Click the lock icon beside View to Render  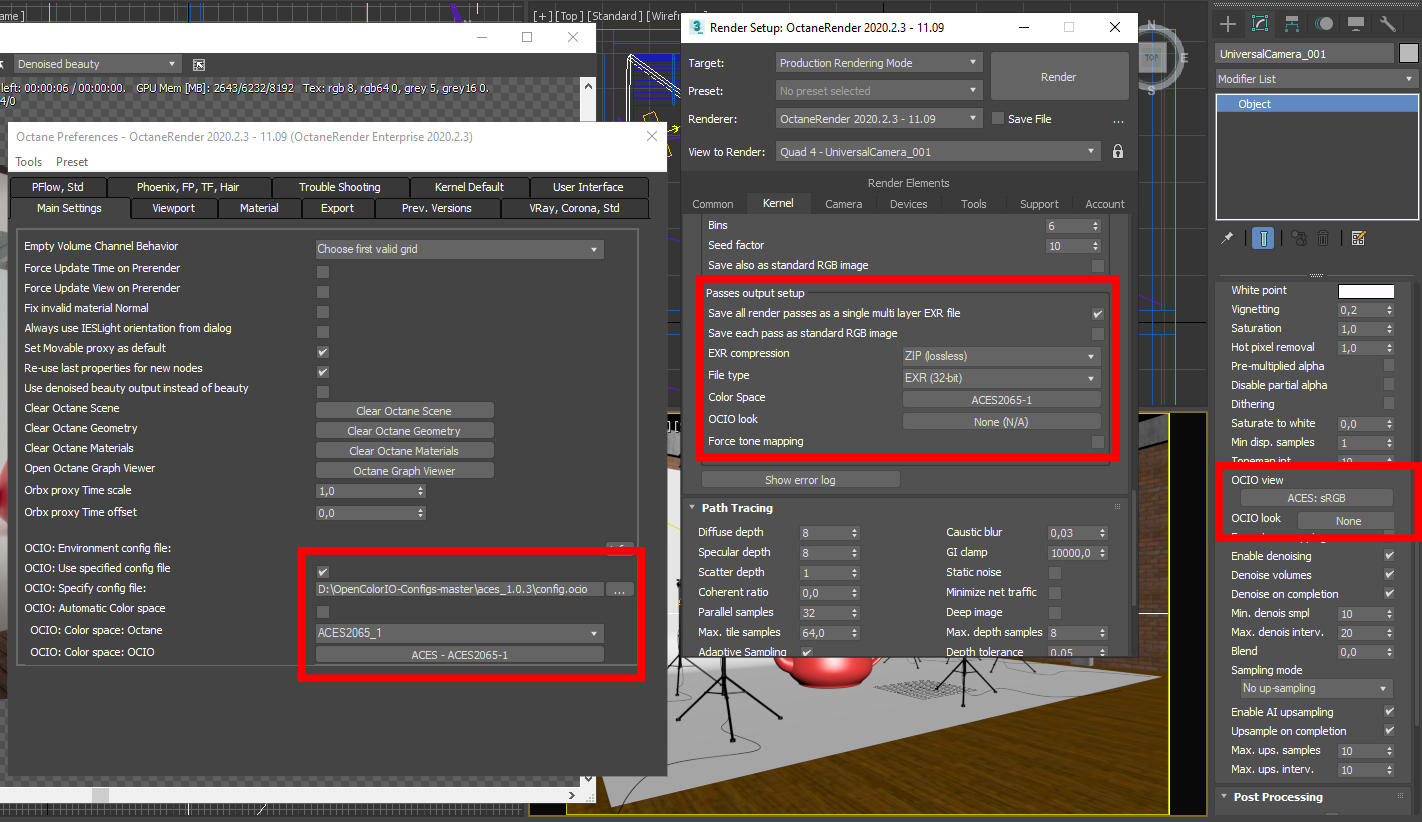pyautogui.click(x=1118, y=152)
